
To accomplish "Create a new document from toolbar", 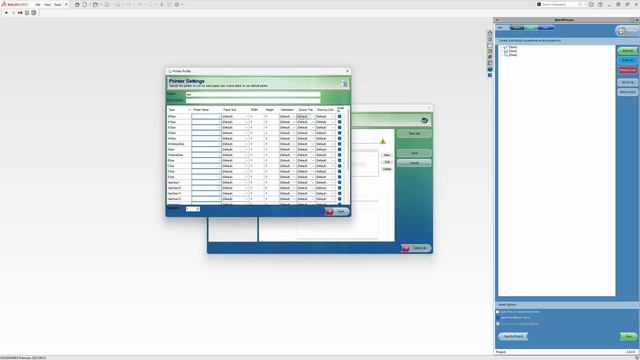I will (x=85, y=4).
